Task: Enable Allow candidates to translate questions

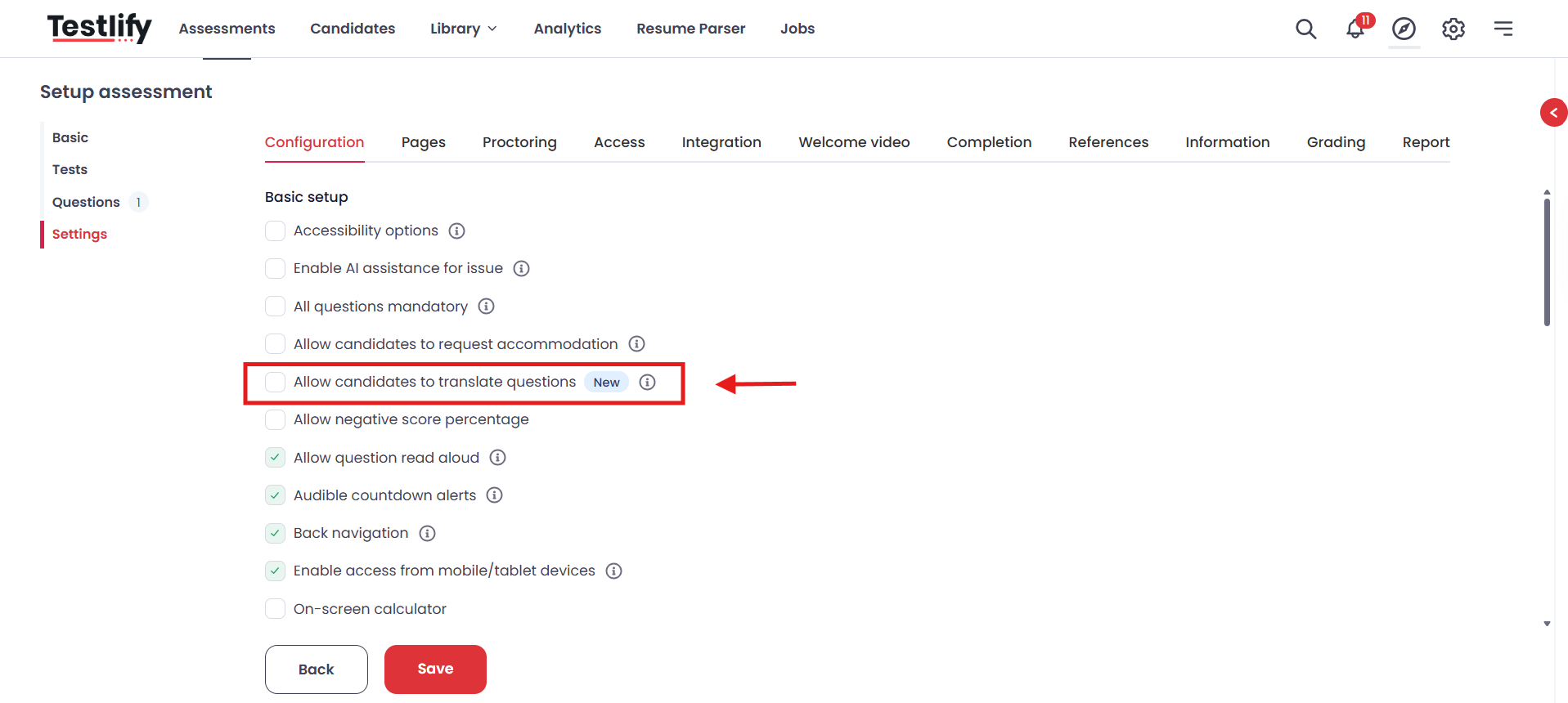Action: coord(276,382)
